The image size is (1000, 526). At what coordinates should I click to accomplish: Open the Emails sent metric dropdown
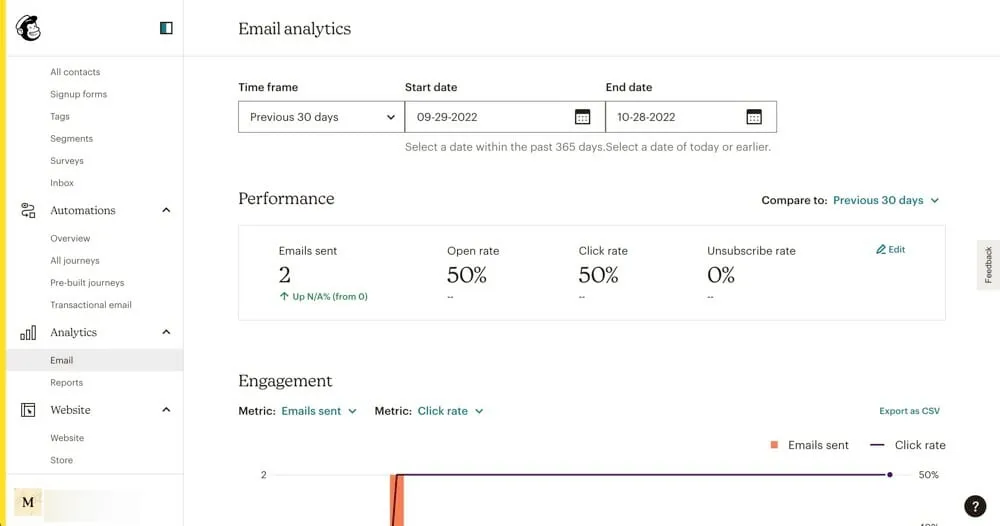coord(318,411)
